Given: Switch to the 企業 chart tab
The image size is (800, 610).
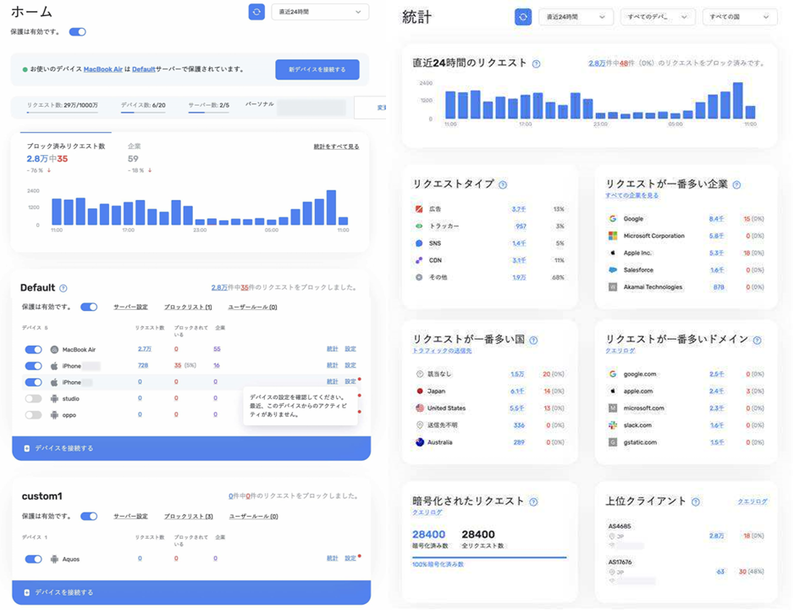Looking at the screenshot, I should [x=134, y=146].
